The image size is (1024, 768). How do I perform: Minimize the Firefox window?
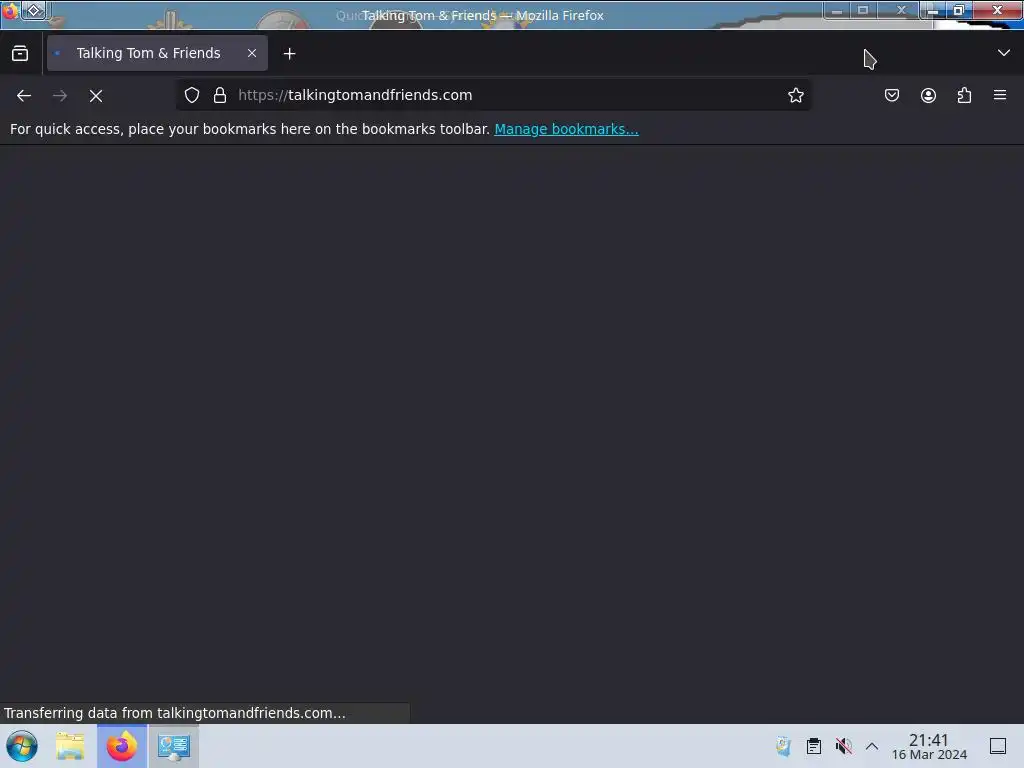pos(933,10)
